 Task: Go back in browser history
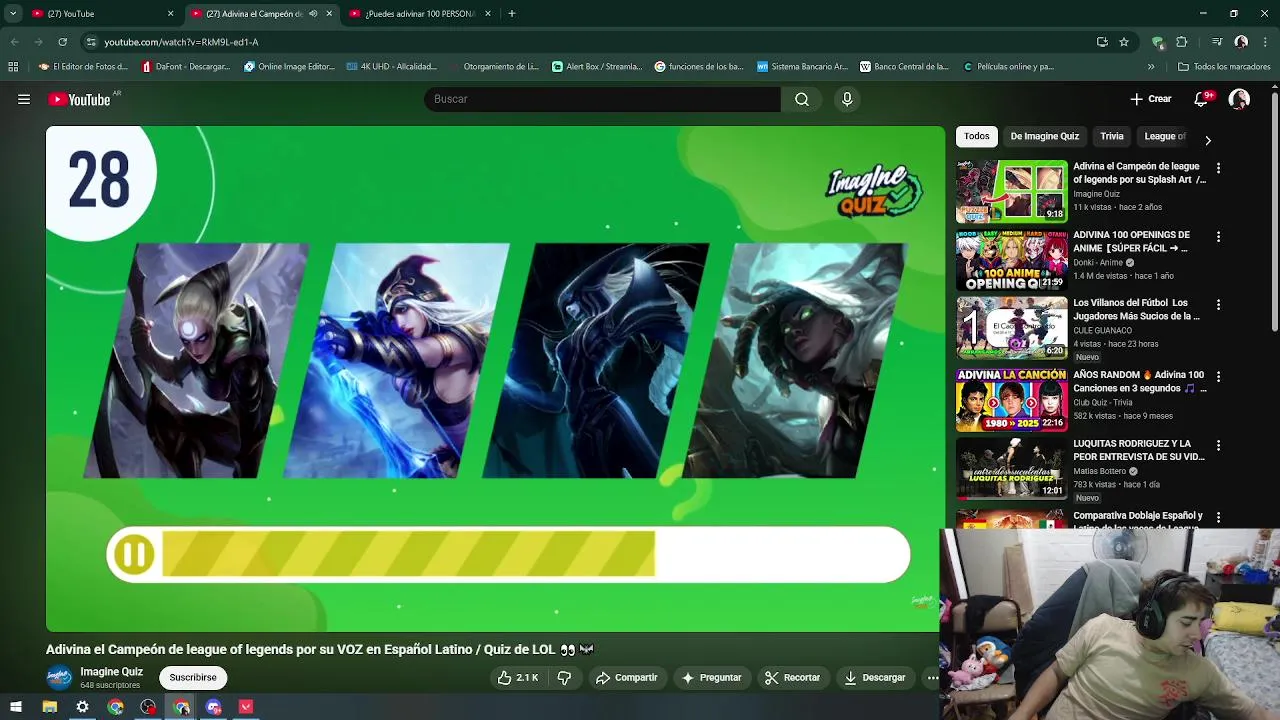click(x=15, y=42)
